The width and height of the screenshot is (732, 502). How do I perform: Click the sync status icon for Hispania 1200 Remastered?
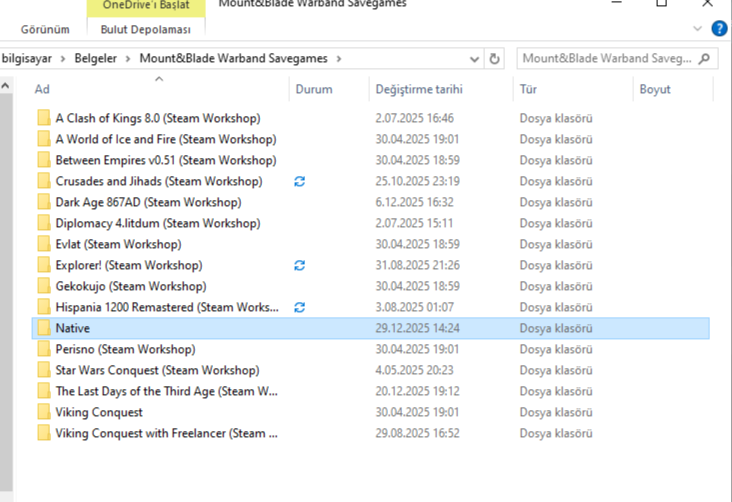(x=300, y=307)
